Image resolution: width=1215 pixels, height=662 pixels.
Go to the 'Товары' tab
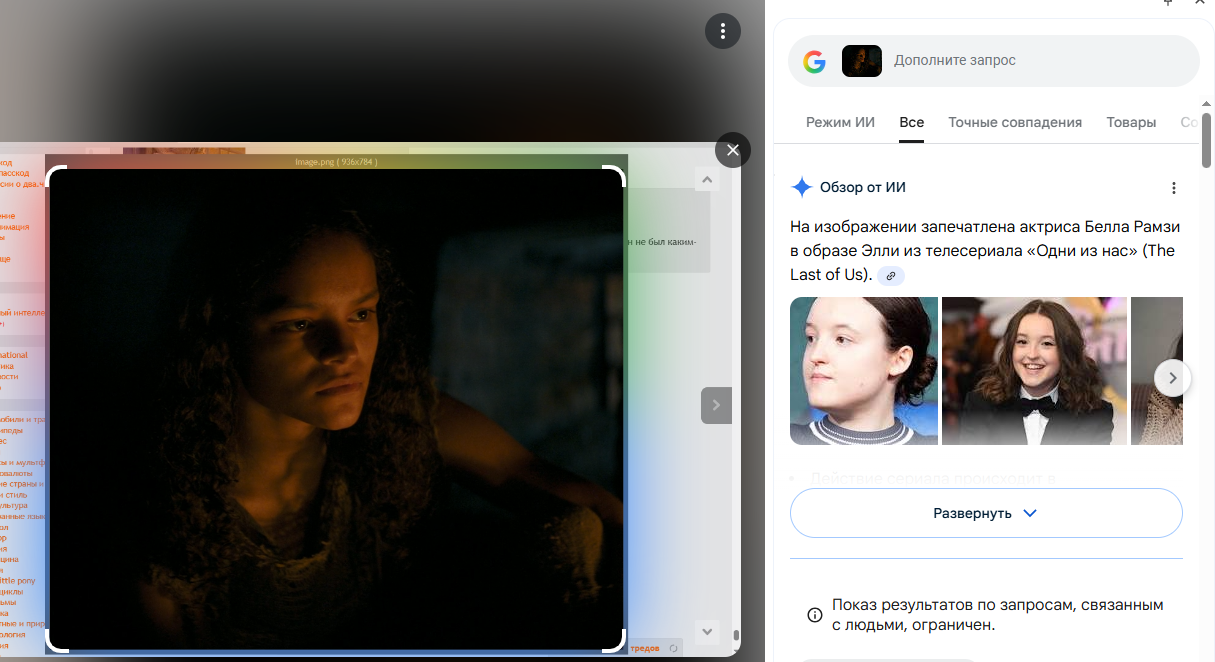point(1131,122)
